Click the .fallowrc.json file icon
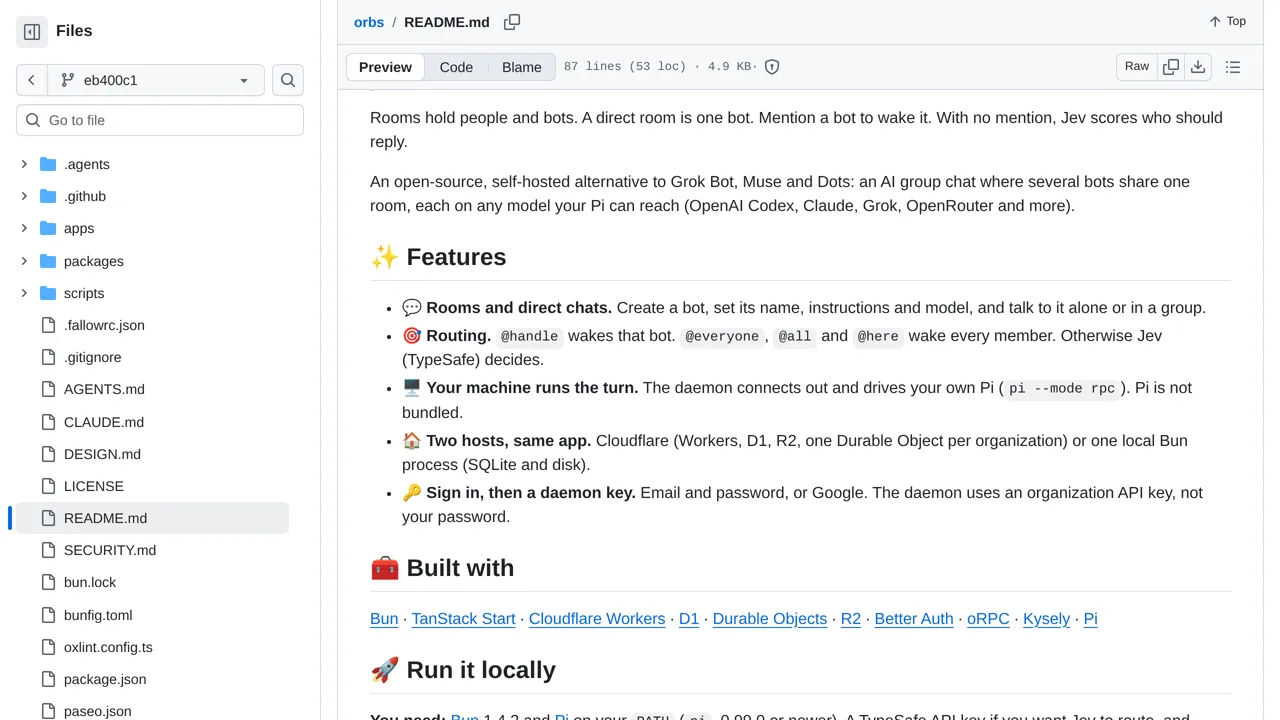1280x720 pixels. coord(48,325)
